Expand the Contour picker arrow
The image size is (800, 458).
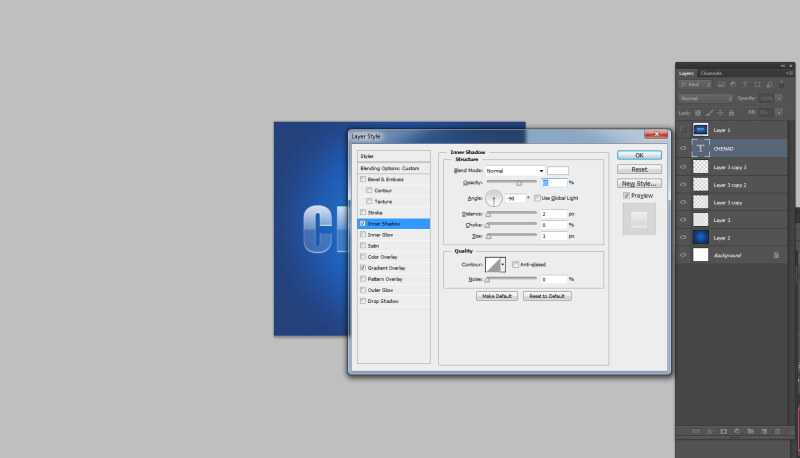point(502,264)
